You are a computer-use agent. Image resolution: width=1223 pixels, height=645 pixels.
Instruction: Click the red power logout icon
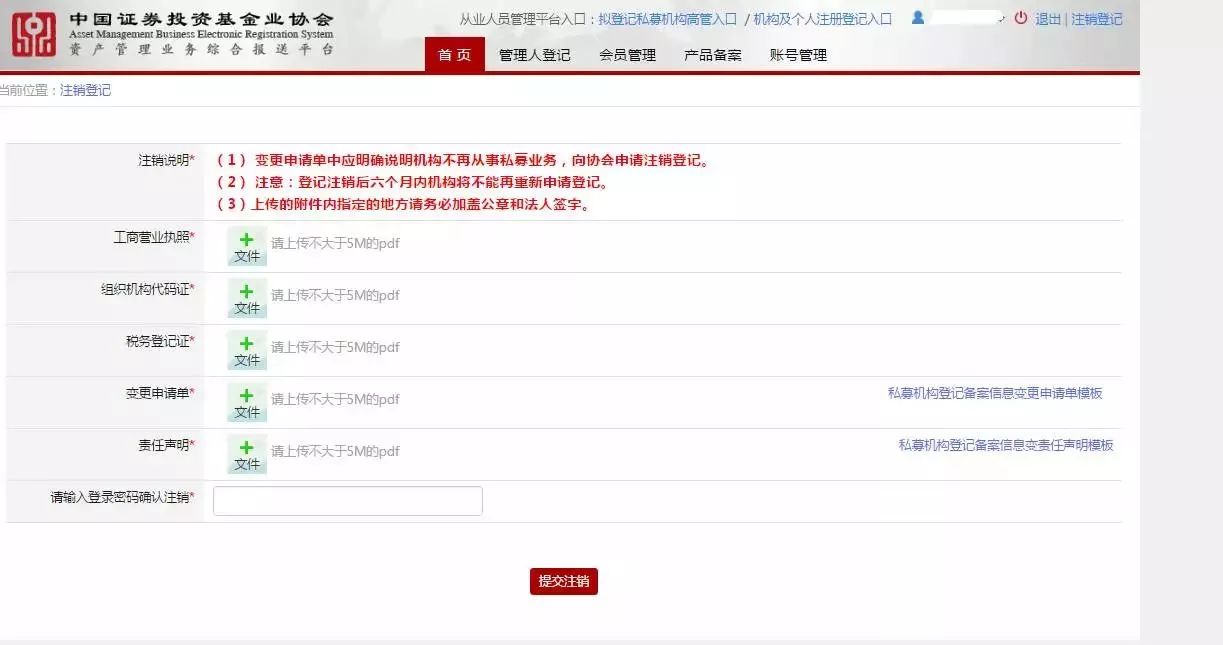coord(1020,18)
